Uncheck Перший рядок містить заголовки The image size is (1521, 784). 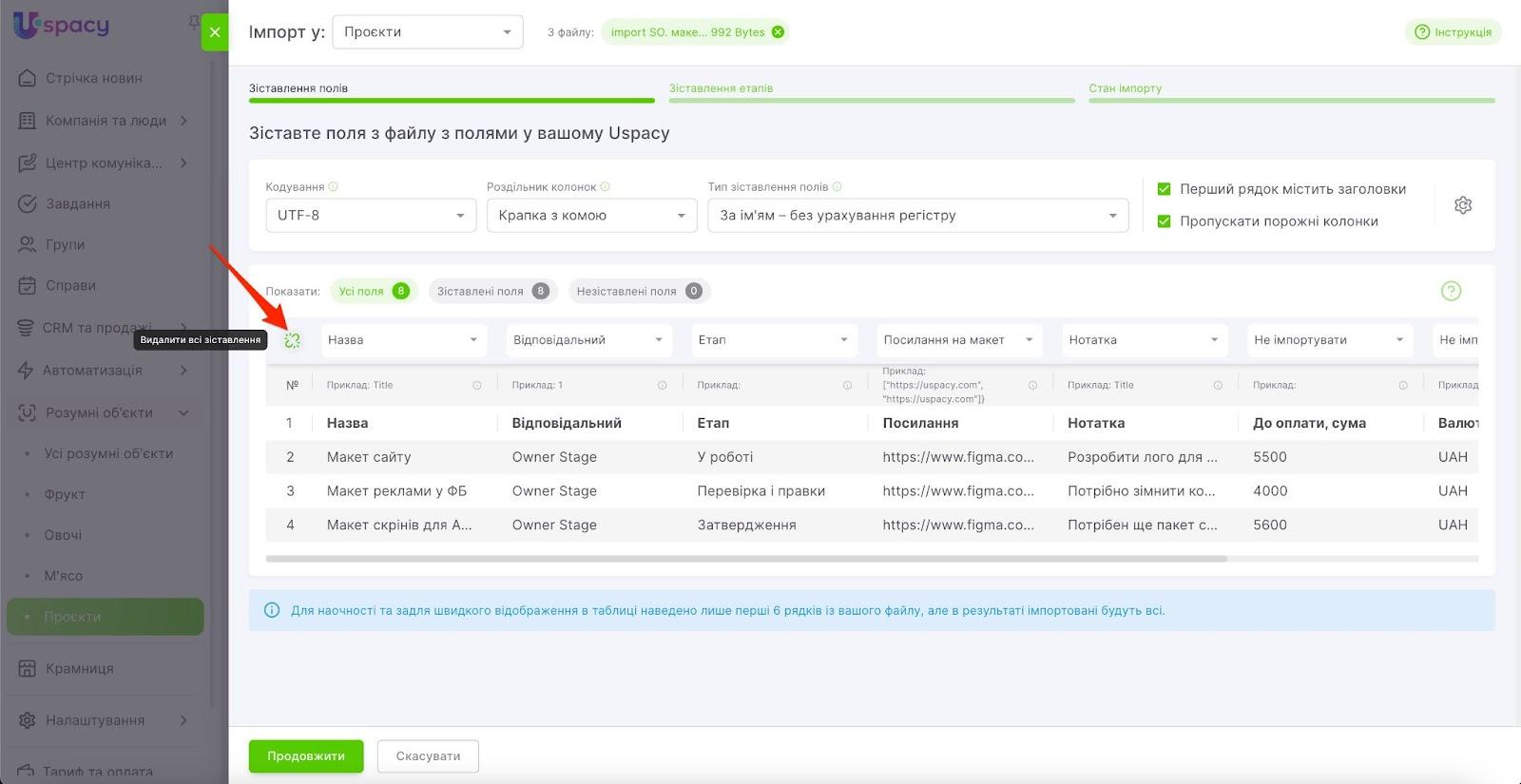pyautogui.click(x=1164, y=189)
